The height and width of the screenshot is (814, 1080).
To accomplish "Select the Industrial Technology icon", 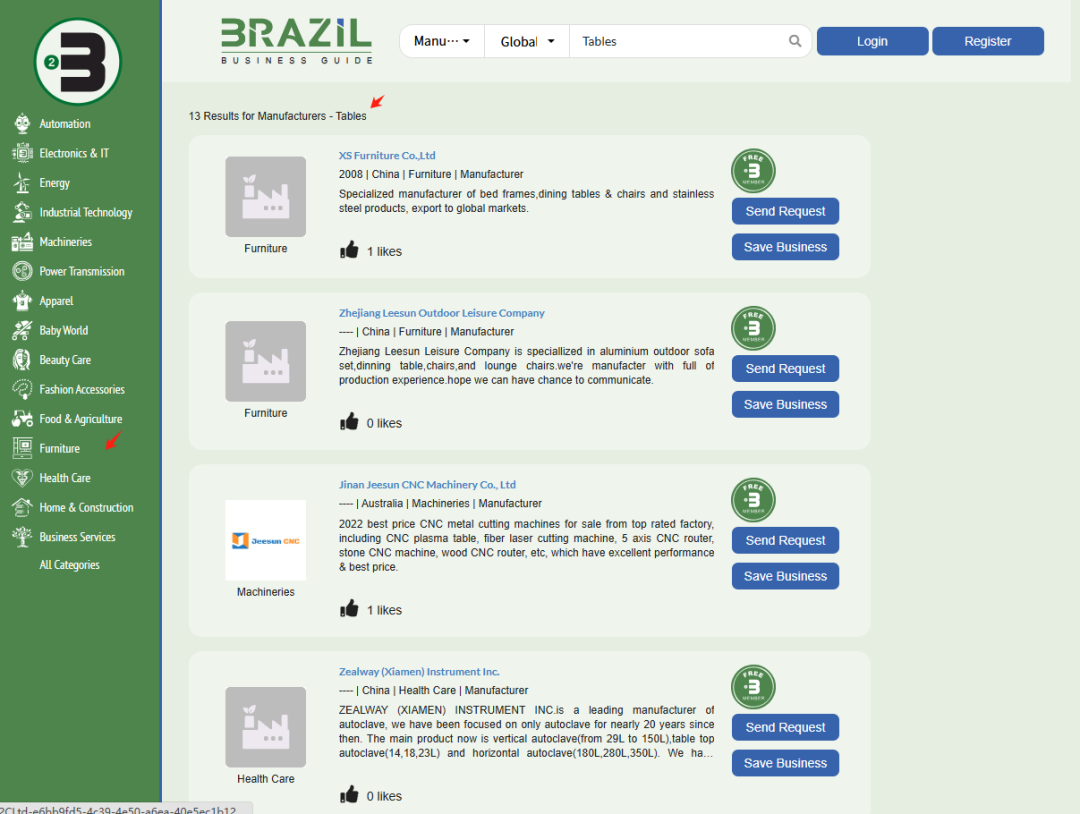I will pyautogui.click(x=22, y=212).
